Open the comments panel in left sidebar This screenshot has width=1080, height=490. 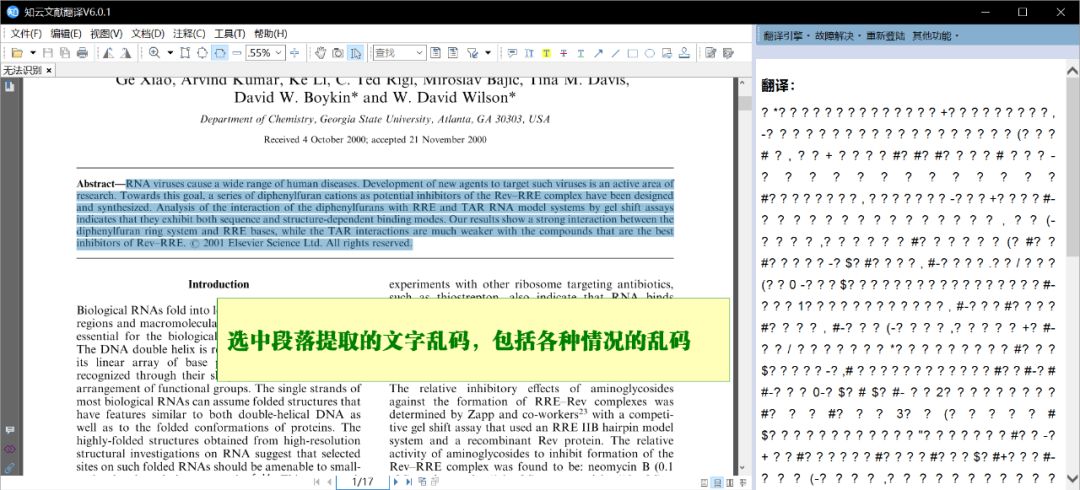[x=10, y=429]
